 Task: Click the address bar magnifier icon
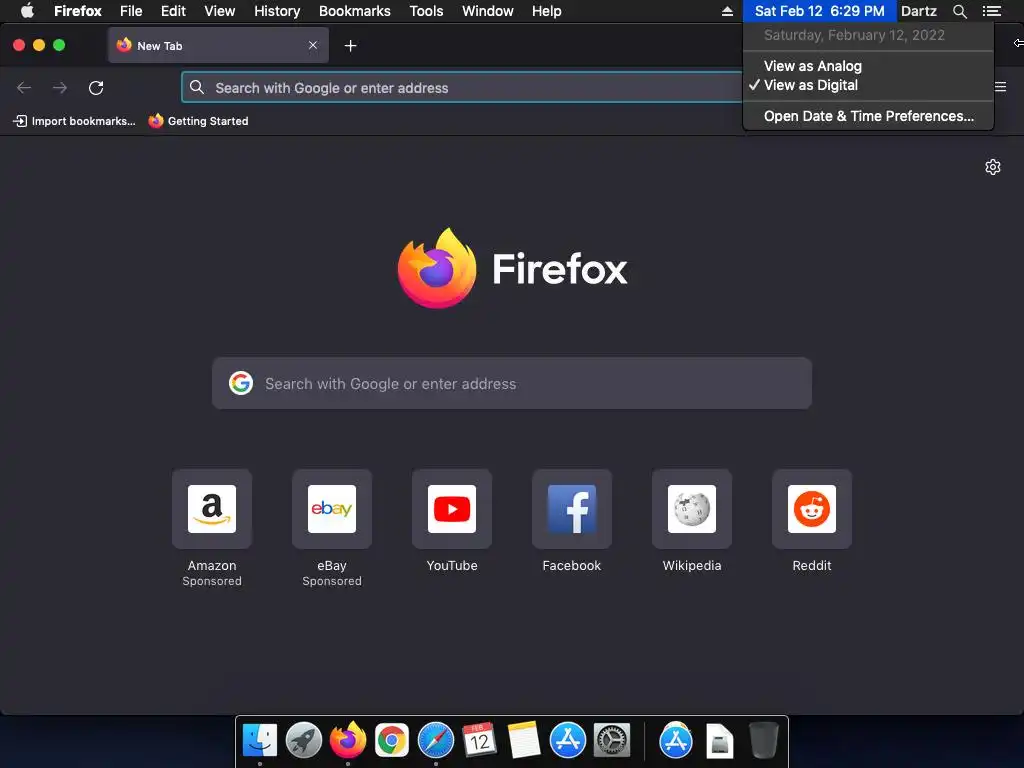[197, 87]
